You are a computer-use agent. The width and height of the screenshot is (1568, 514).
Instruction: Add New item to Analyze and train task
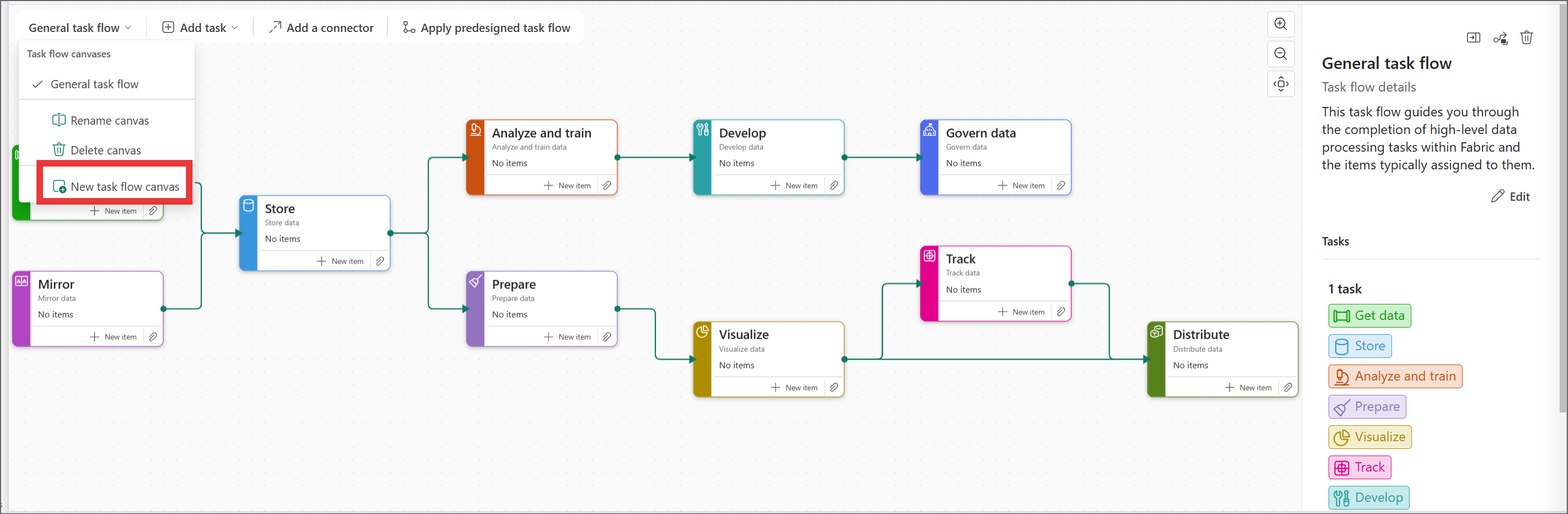[x=567, y=185]
